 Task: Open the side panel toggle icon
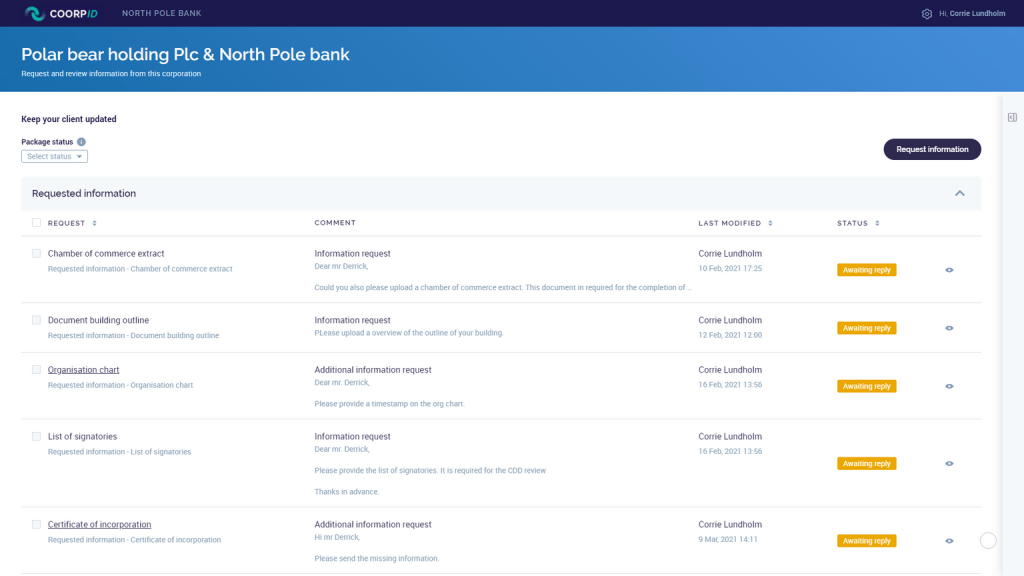(1012, 118)
